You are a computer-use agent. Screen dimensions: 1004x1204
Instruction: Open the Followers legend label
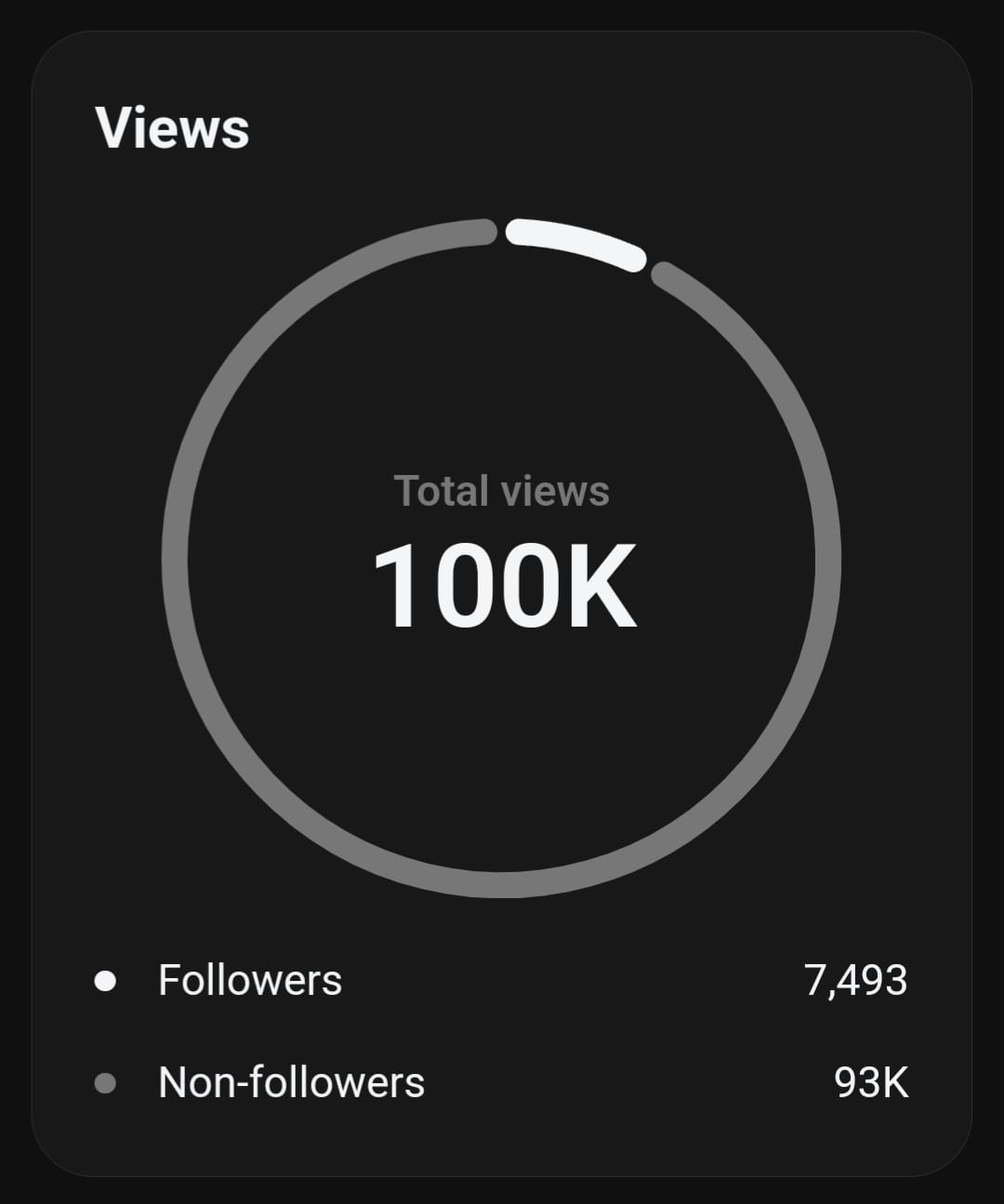click(250, 981)
